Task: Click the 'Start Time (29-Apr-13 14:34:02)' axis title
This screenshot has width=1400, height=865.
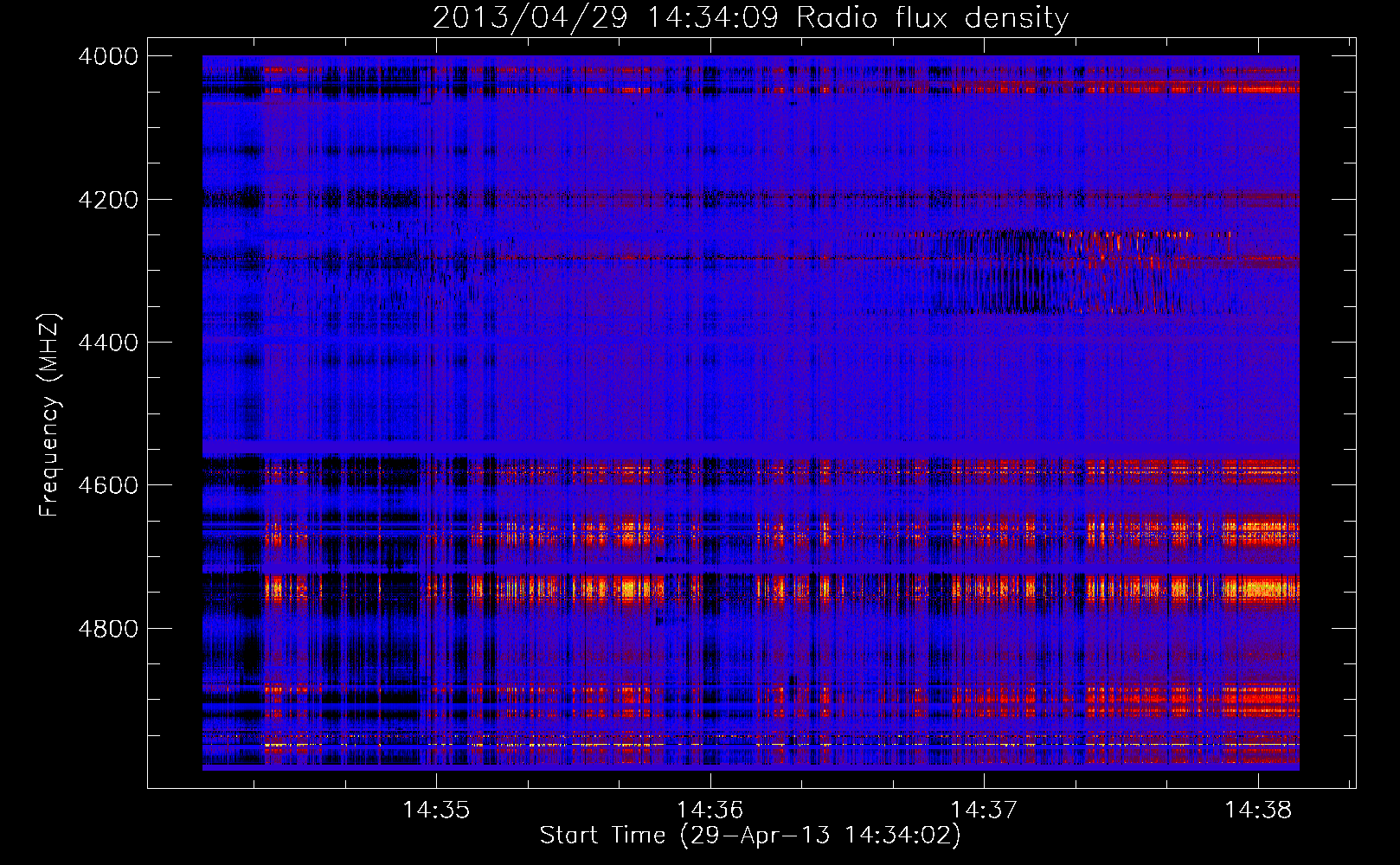Action: tap(750, 836)
